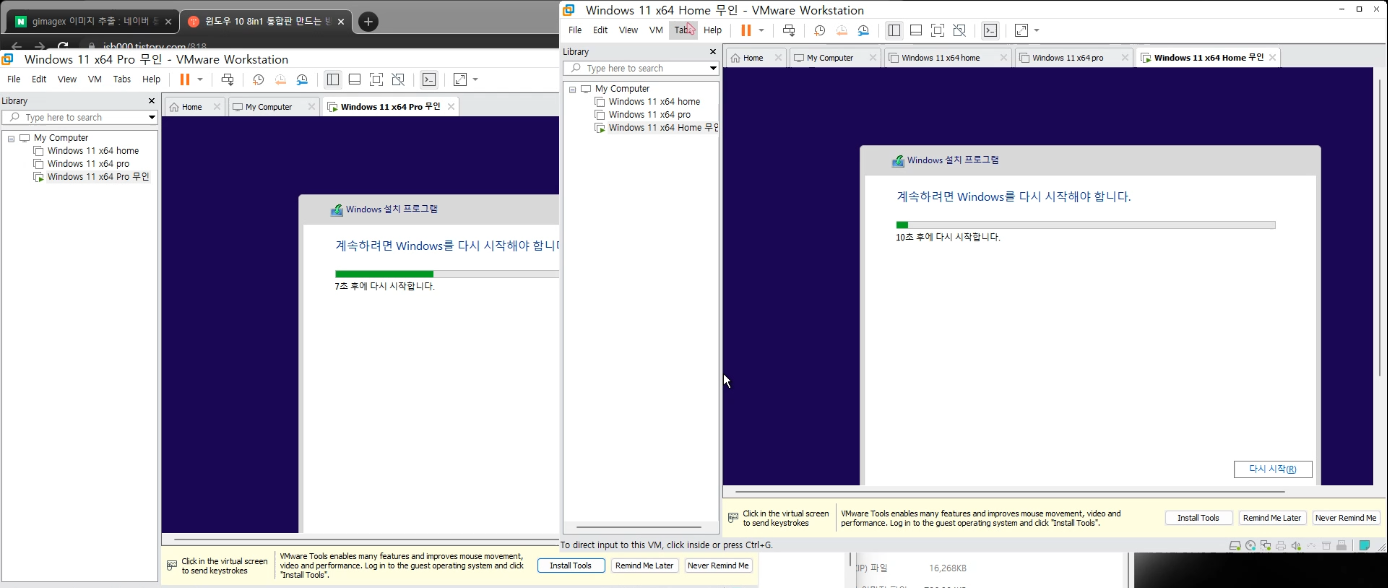The image size is (1388, 588).
Task: Revert to snapshot in the Home window toolbar
Action: click(842, 30)
